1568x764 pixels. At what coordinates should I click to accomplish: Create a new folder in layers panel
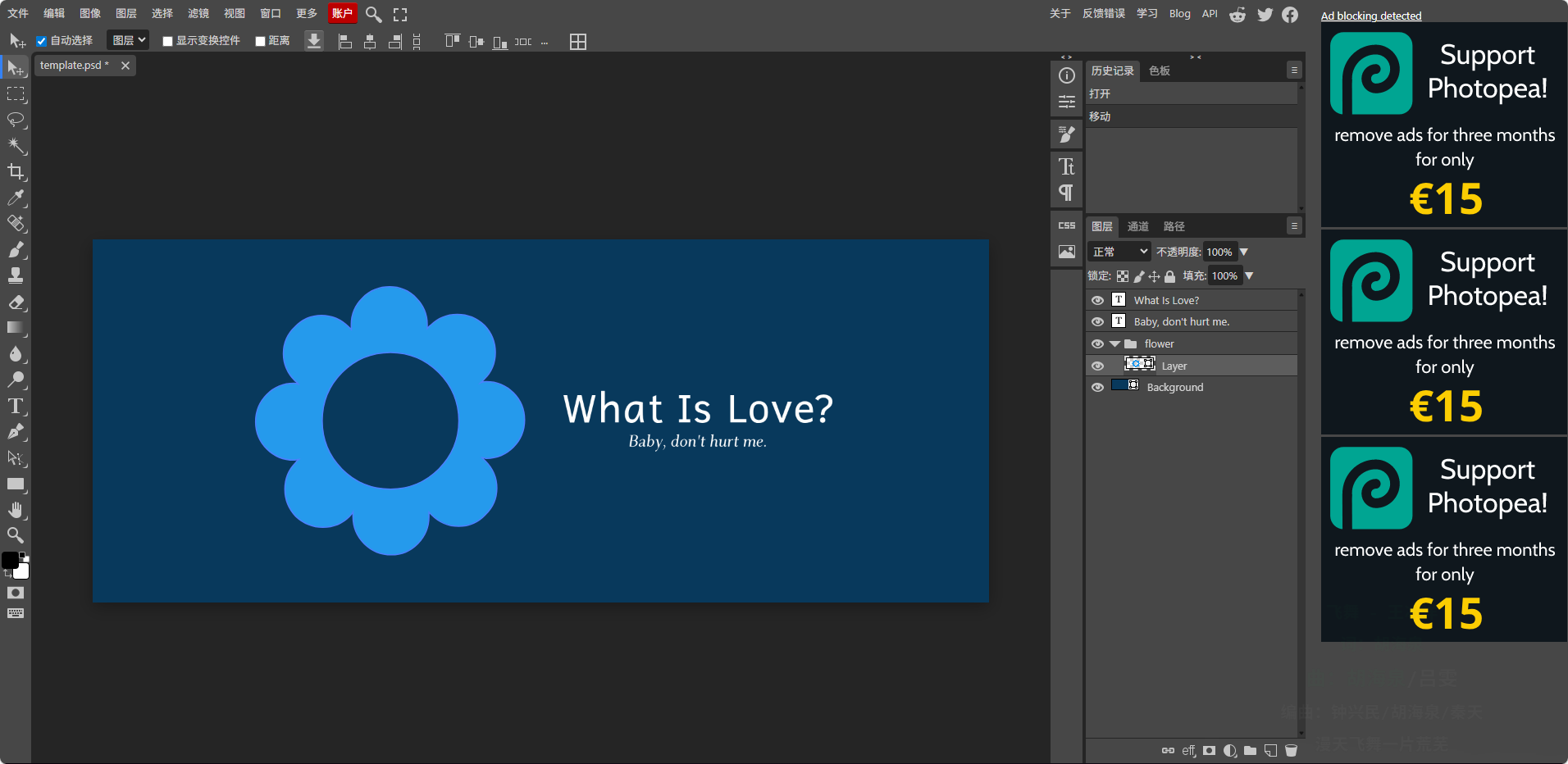1250,750
